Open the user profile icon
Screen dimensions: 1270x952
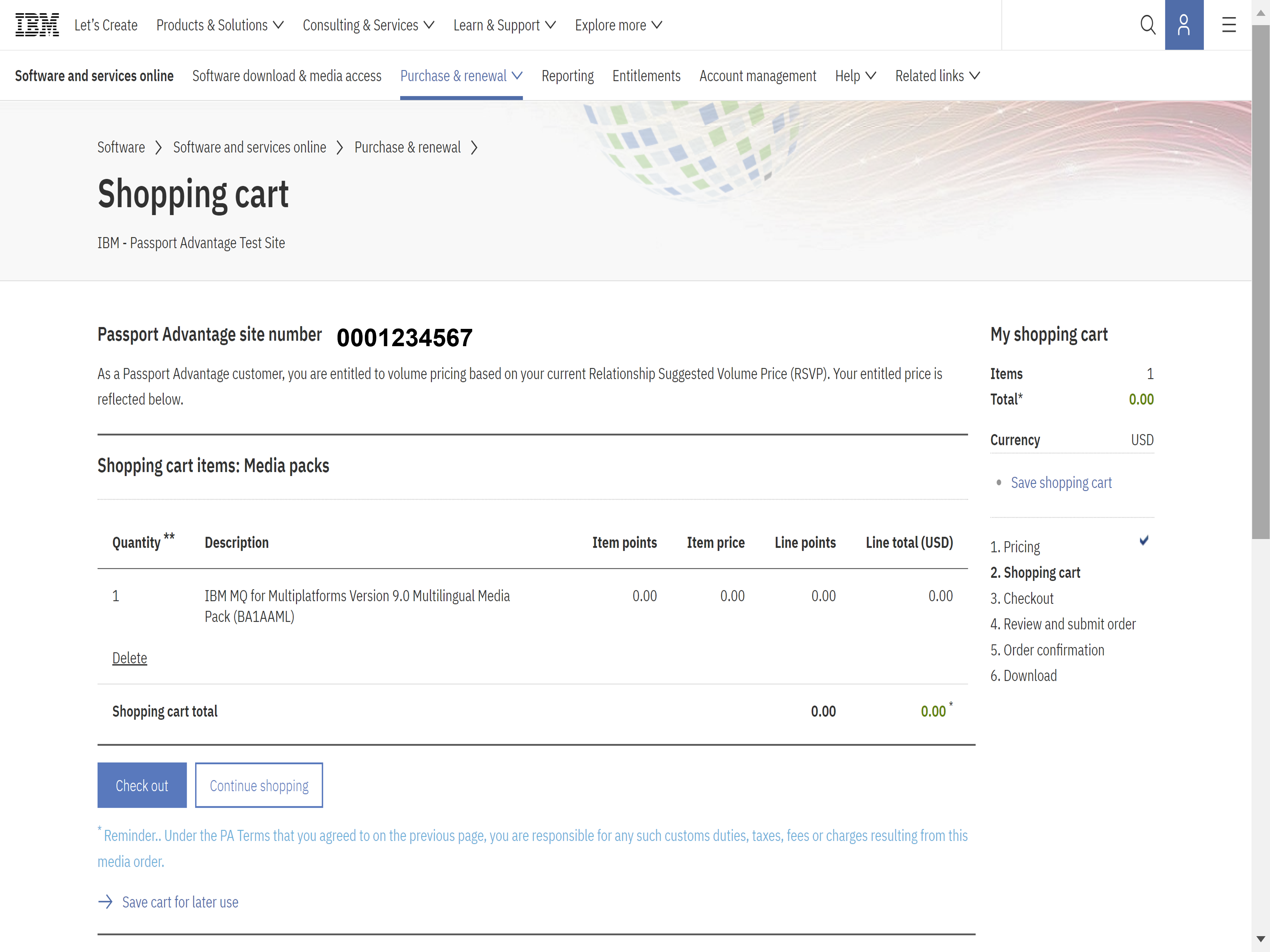pos(1184,25)
